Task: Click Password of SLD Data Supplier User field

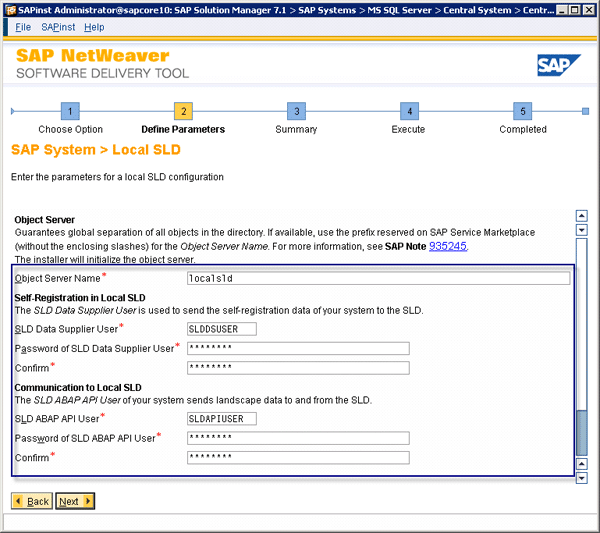Action: tap(298, 348)
